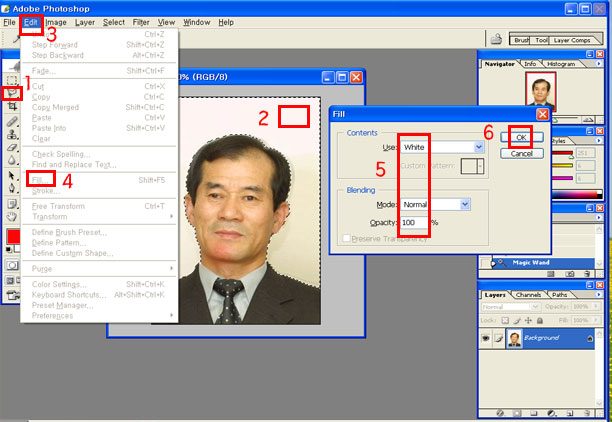Click the Background layer lock icon

point(590,339)
